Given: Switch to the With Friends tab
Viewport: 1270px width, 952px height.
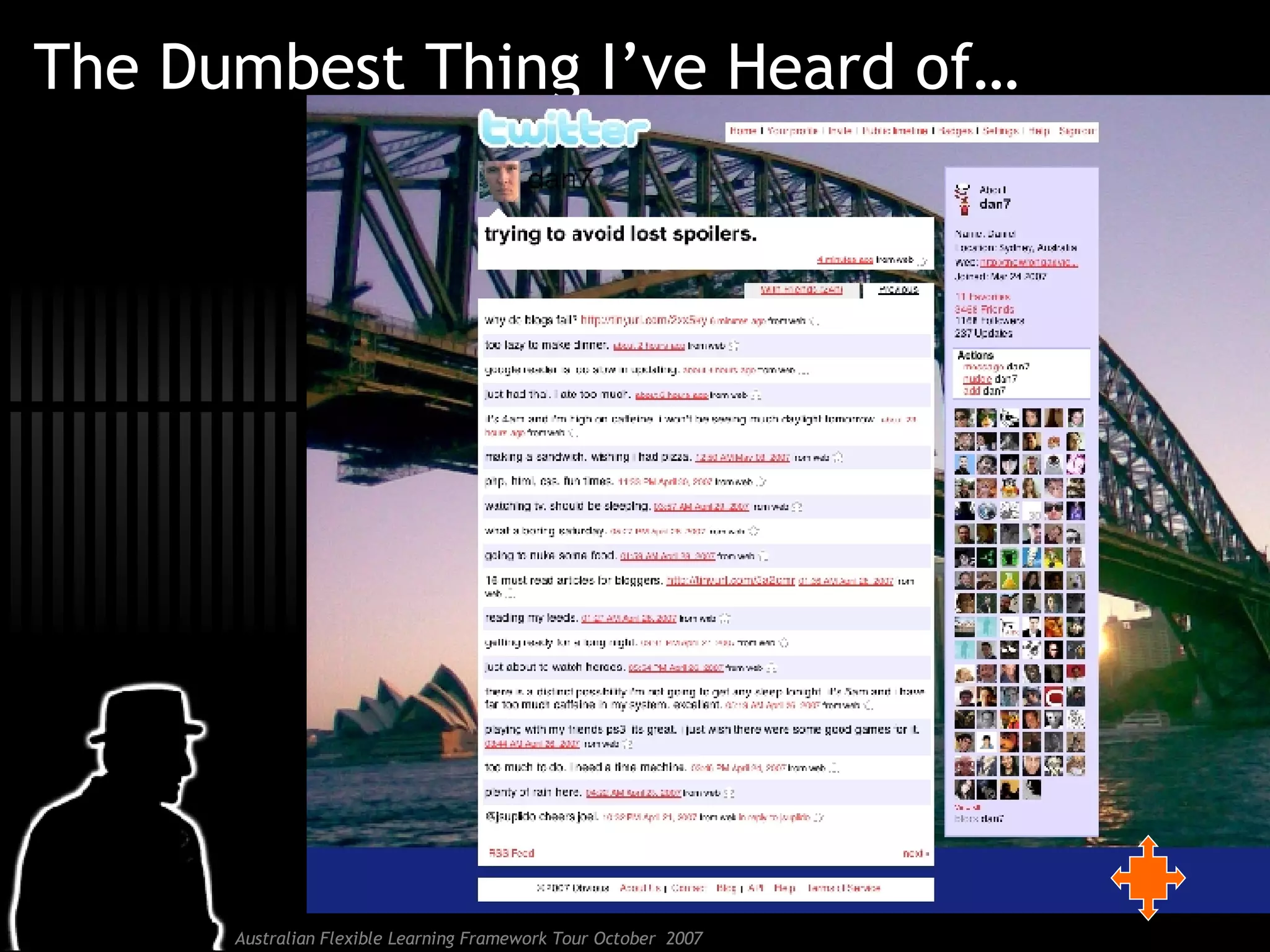Looking at the screenshot, I should click(x=801, y=290).
